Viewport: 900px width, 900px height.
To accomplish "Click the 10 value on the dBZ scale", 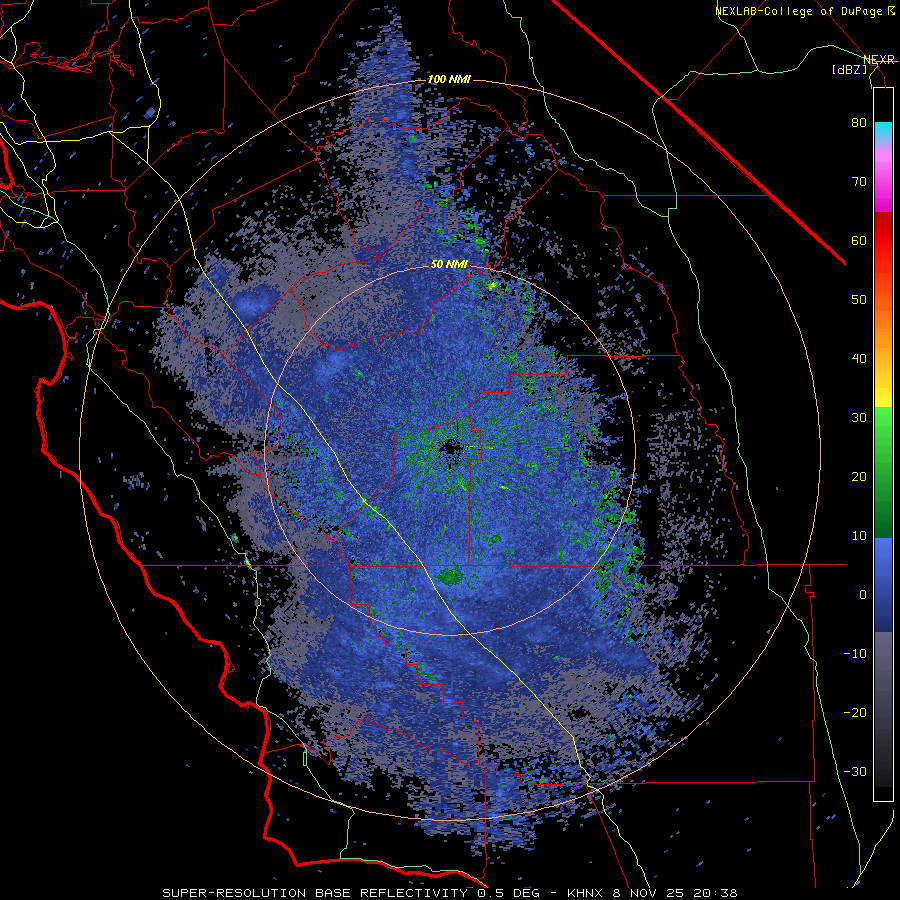I will 859,536.
